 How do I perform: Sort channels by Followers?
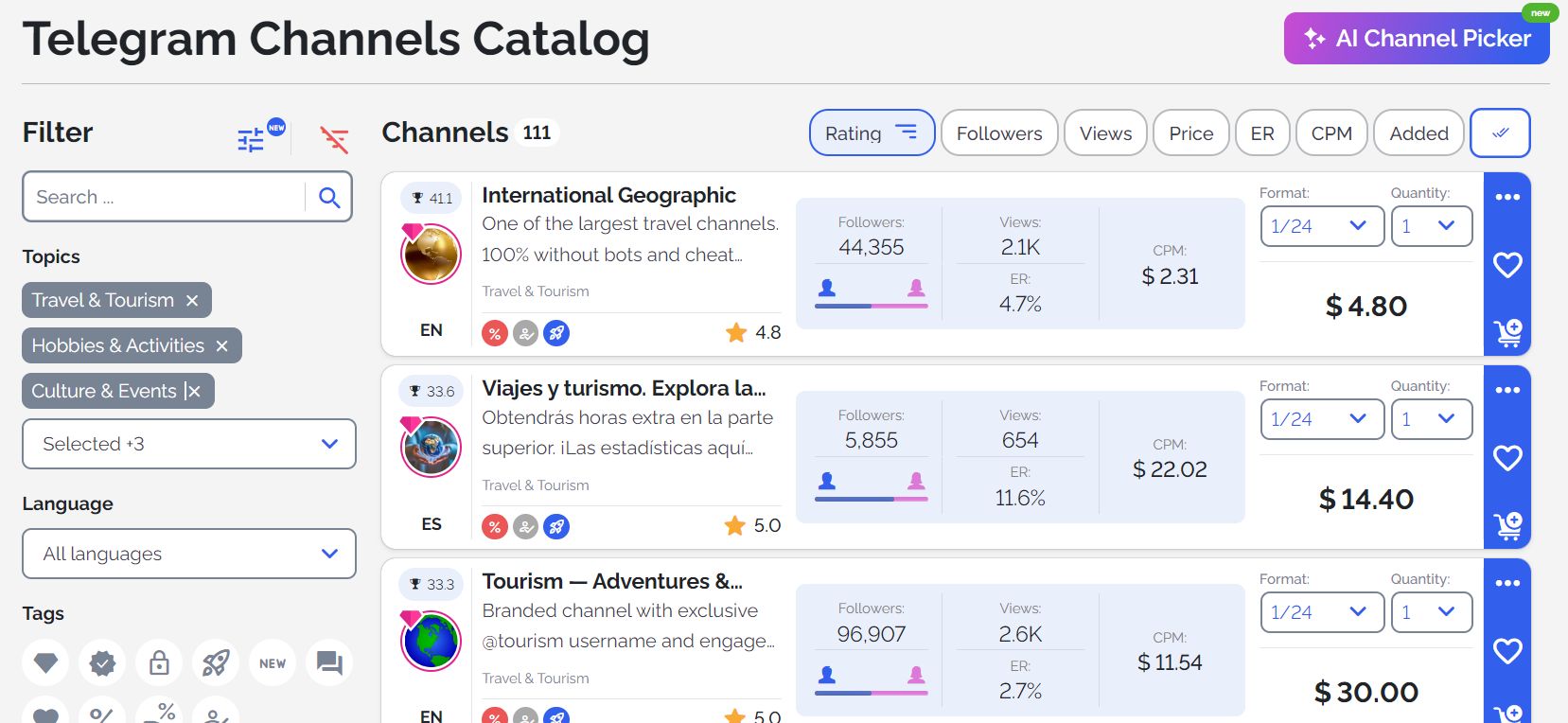tap(999, 133)
